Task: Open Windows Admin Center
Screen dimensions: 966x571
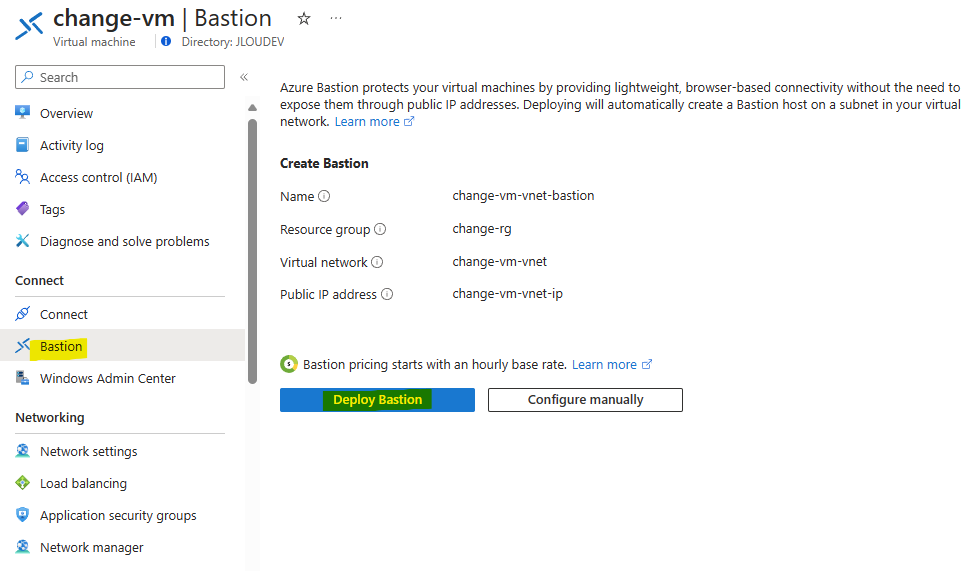Action: (108, 378)
